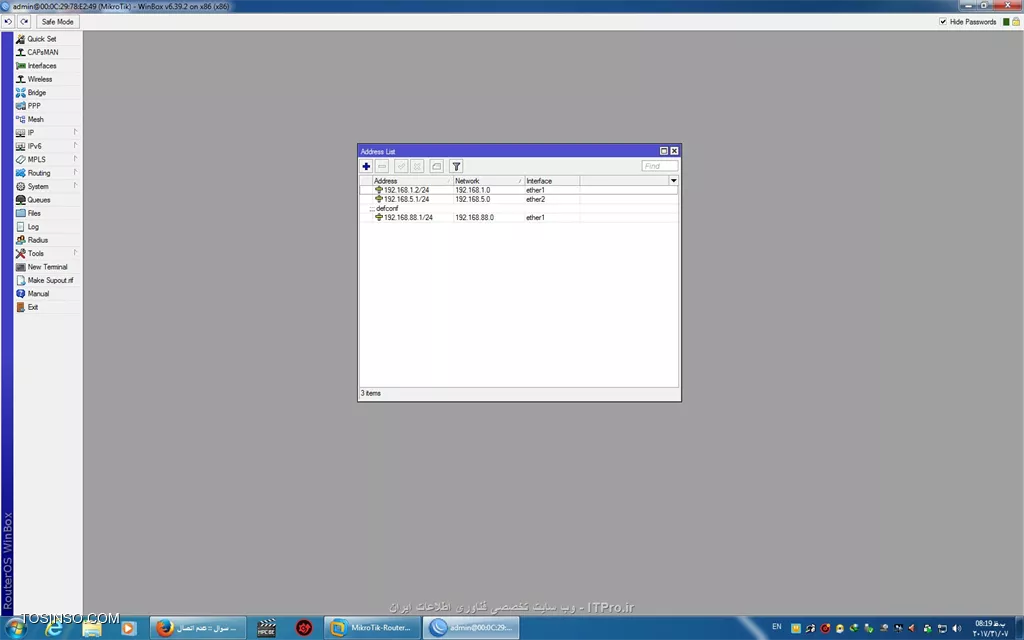Click the Filter funnel icon in Address List
Screen dimensions: 1024x640
click(x=456, y=166)
